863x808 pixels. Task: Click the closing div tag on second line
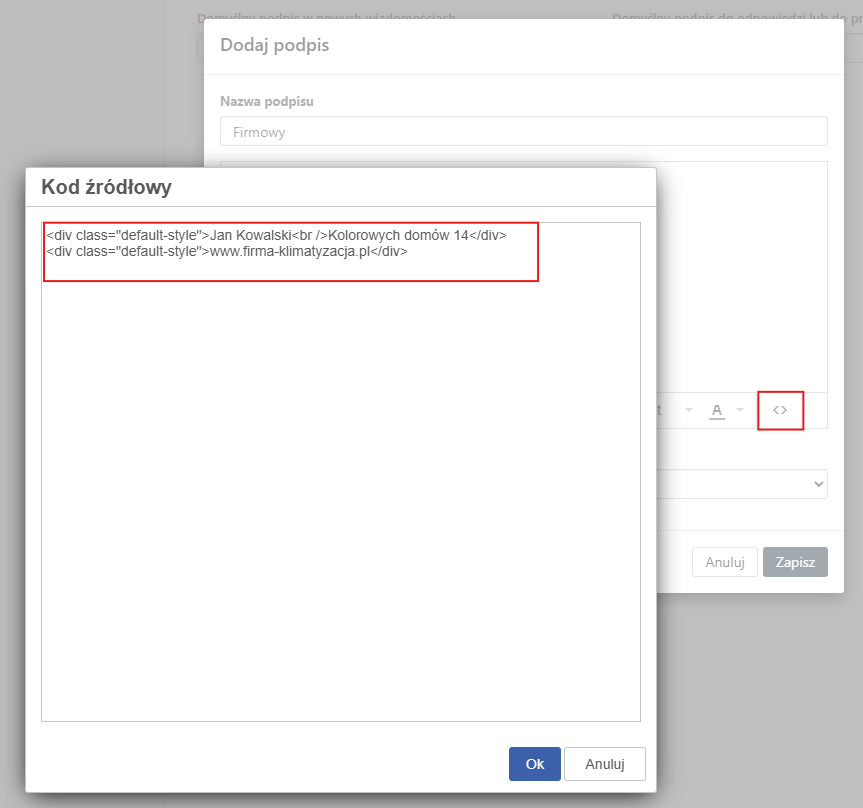tap(389, 252)
